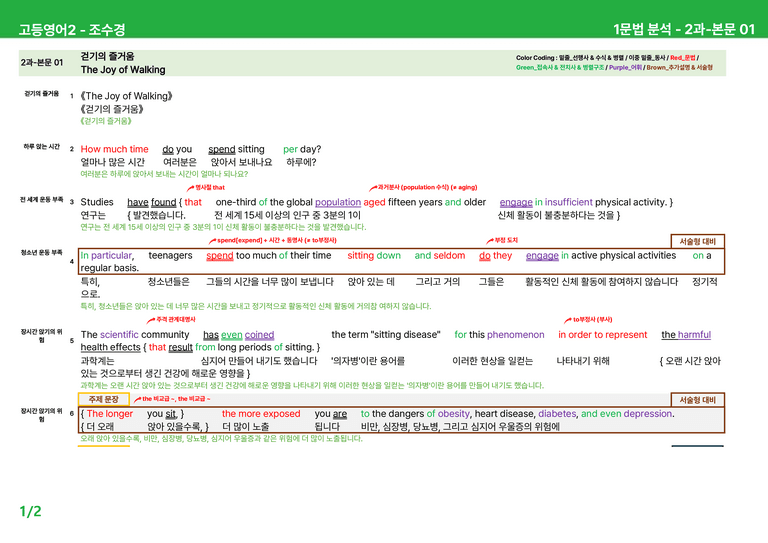Viewport: 768px width, 543px height.
Task: Click the red arrow beside 'to부정사 (부사)' note
Action: coord(568,320)
